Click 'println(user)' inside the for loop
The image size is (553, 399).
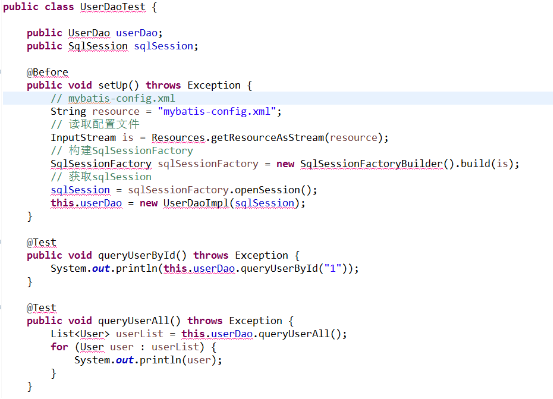(178, 360)
